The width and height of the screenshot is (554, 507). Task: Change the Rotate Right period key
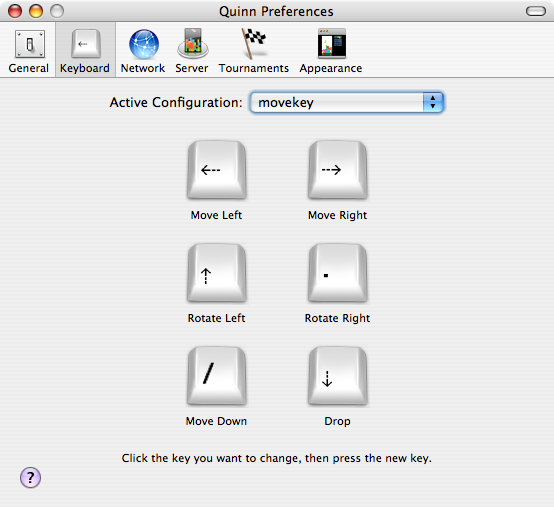pos(338,273)
